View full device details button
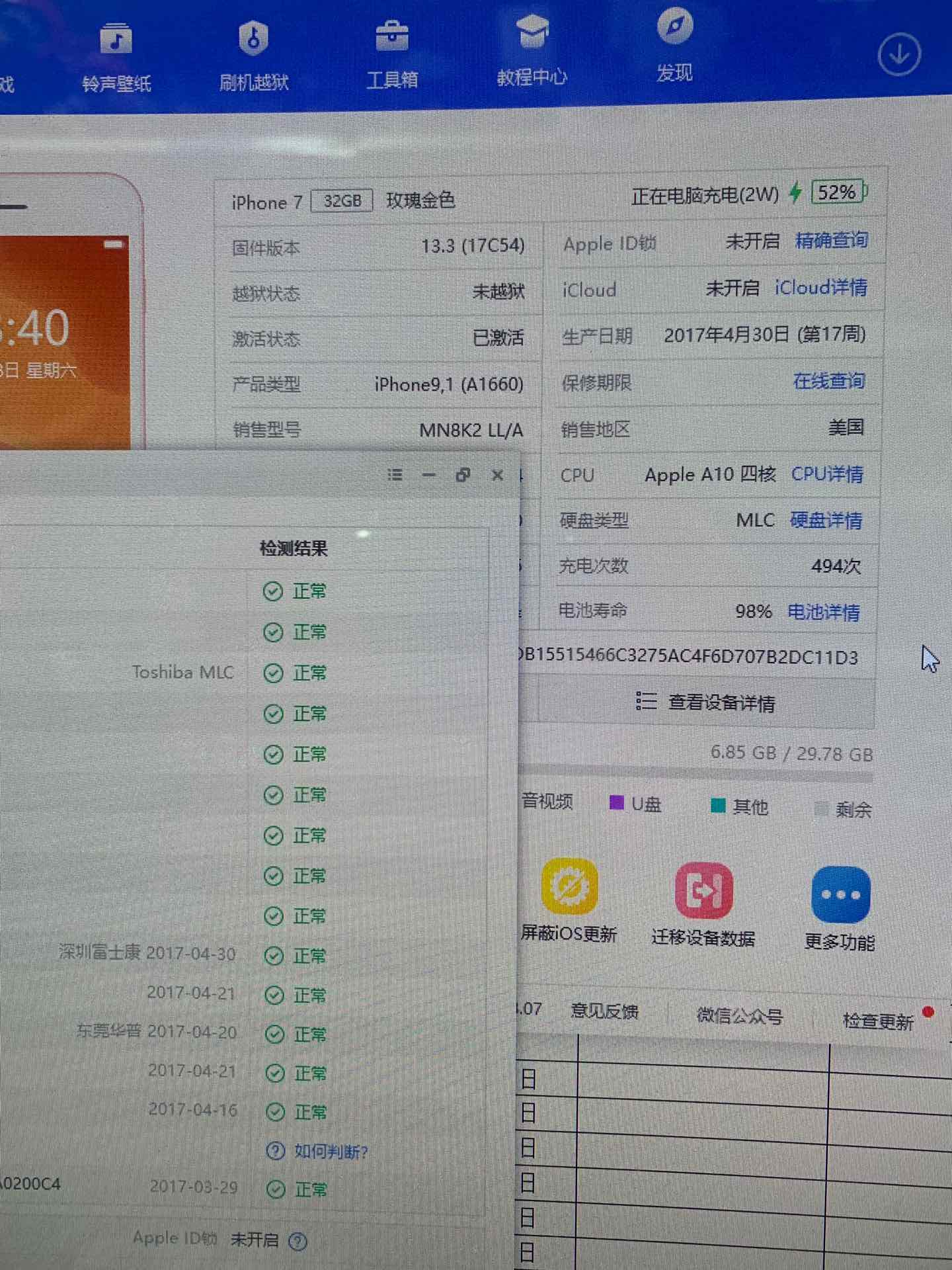The height and width of the screenshot is (1270, 952). tap(705, 702)
